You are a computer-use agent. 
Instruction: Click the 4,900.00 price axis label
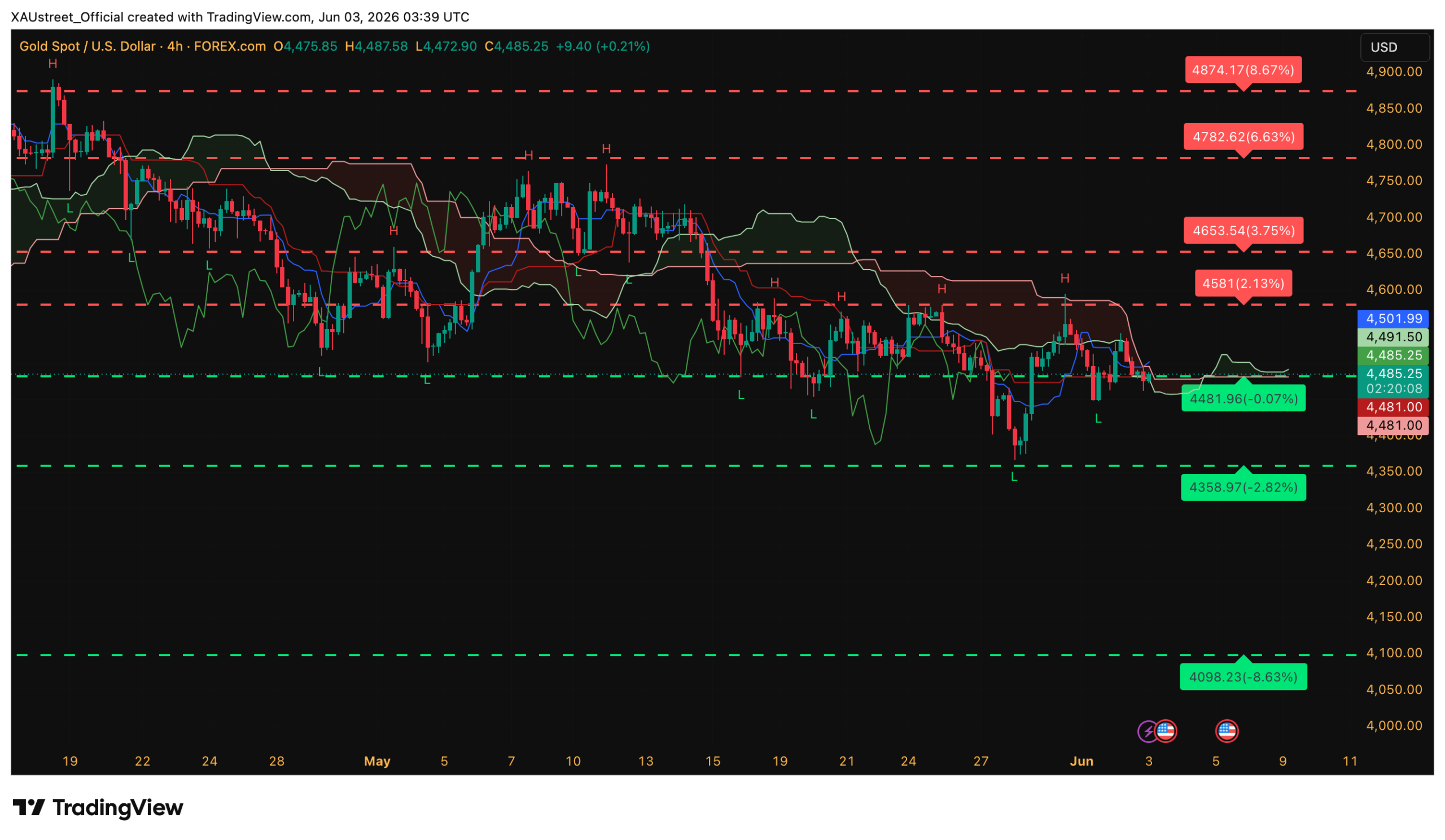[1394, 72]
